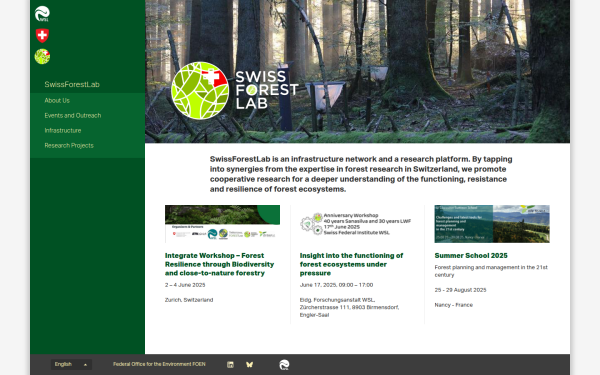Open the Summer School 2025 link

(x=471, y=255)
